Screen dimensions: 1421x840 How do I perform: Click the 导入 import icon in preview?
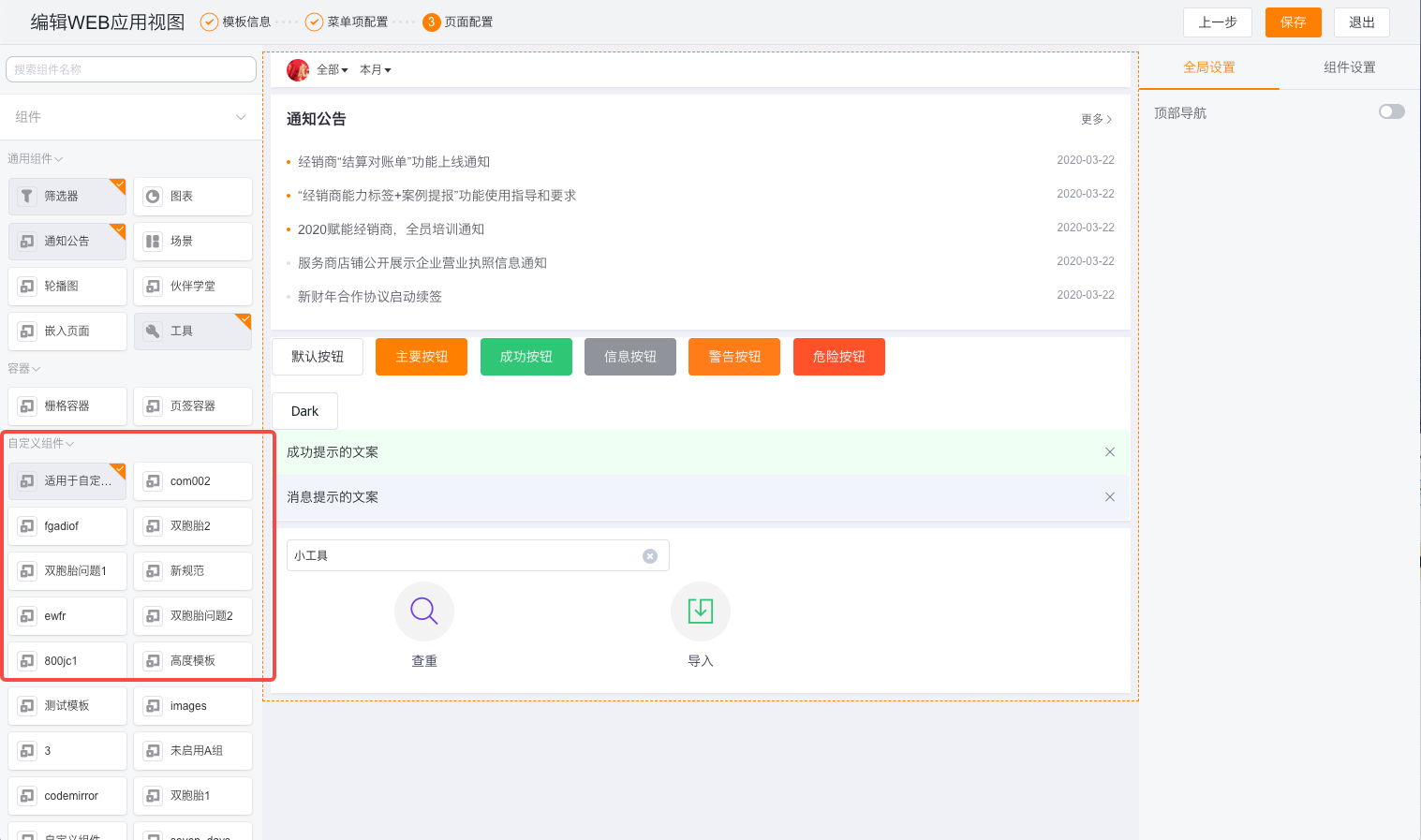[x=700, y=611]
